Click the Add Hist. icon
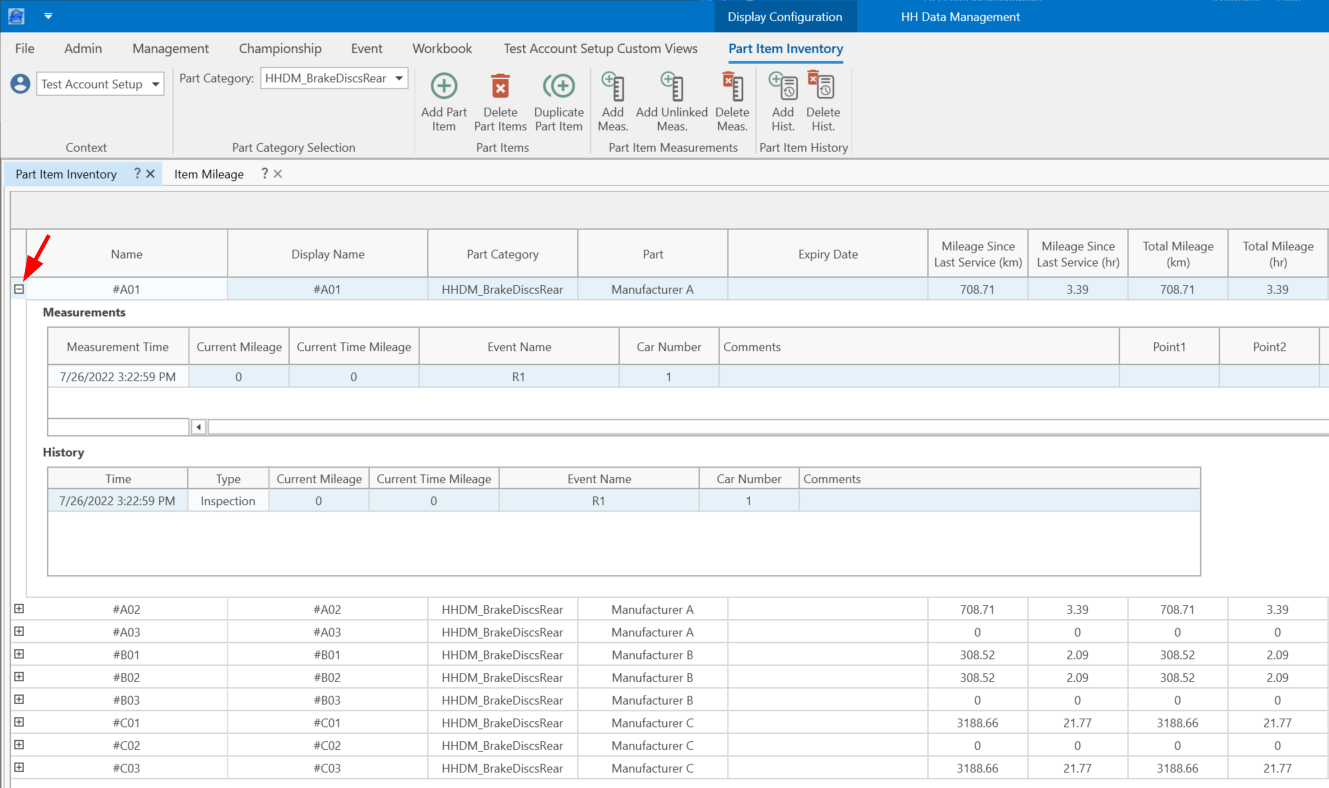The image size is (1329, 788). [x=783, y=88]
